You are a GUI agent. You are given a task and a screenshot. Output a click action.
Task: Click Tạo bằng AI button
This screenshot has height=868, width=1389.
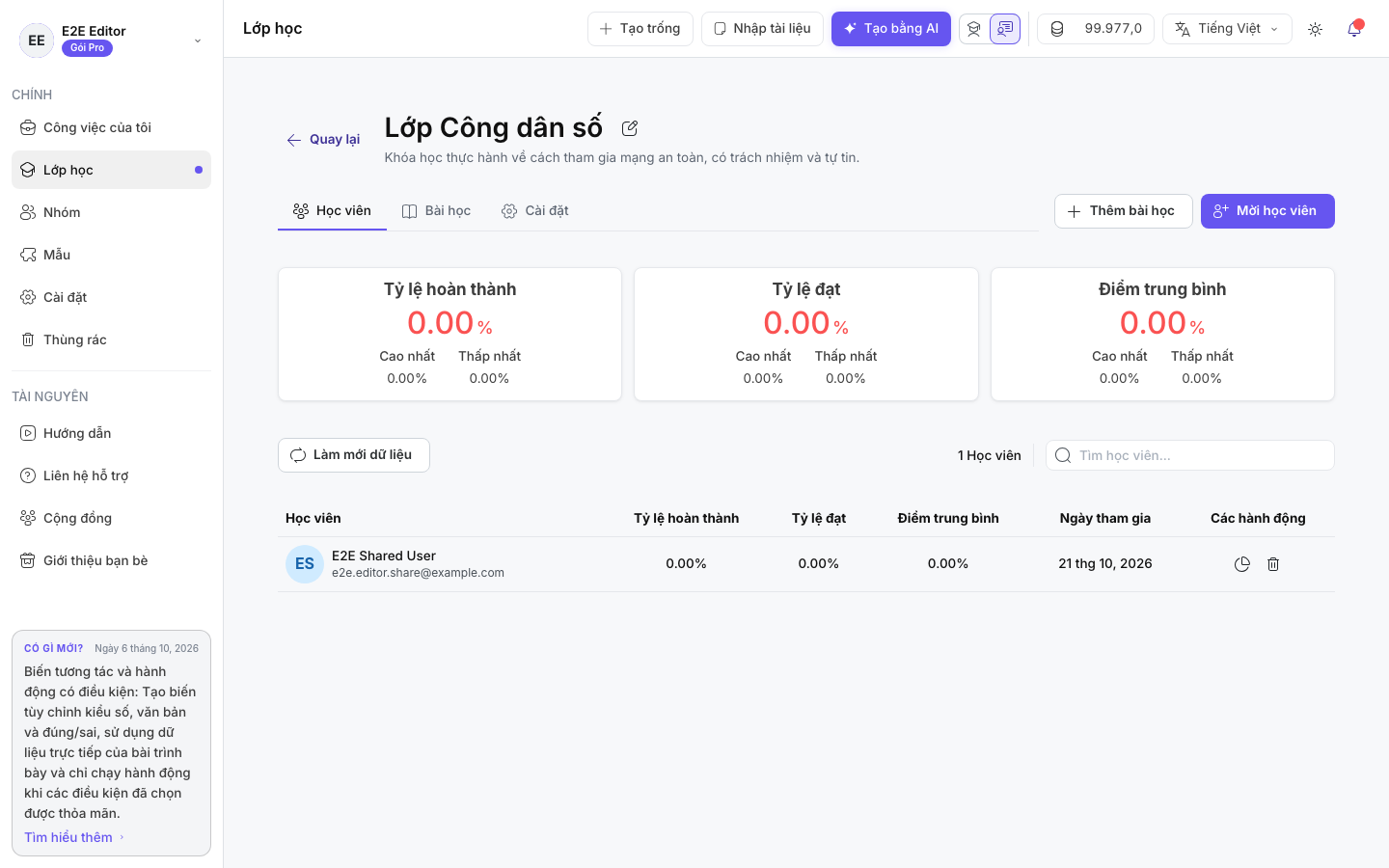click(891, 29)
